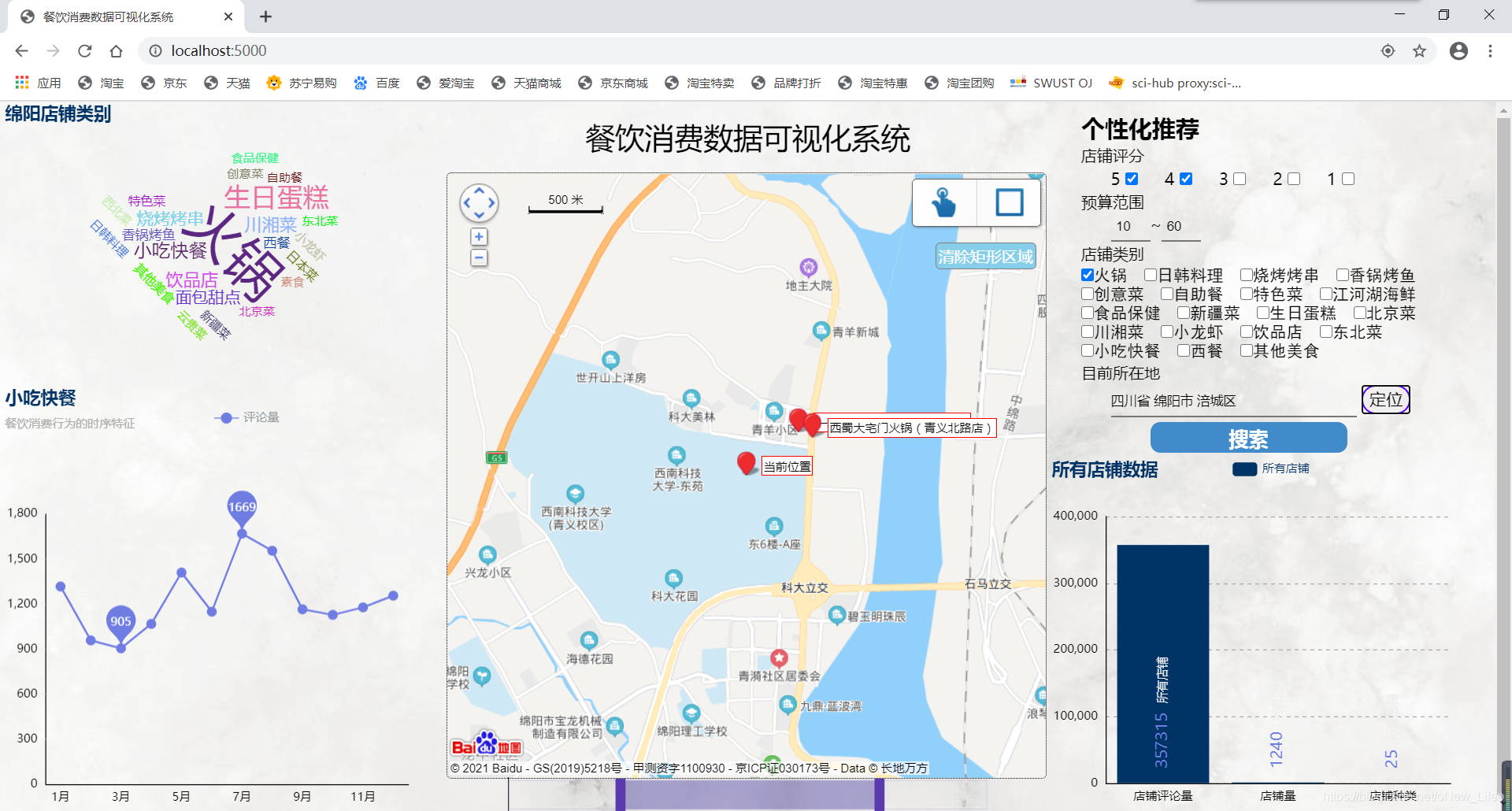Click the 1669 peak marker on chart
The image size is (1512, 811).
242,508
